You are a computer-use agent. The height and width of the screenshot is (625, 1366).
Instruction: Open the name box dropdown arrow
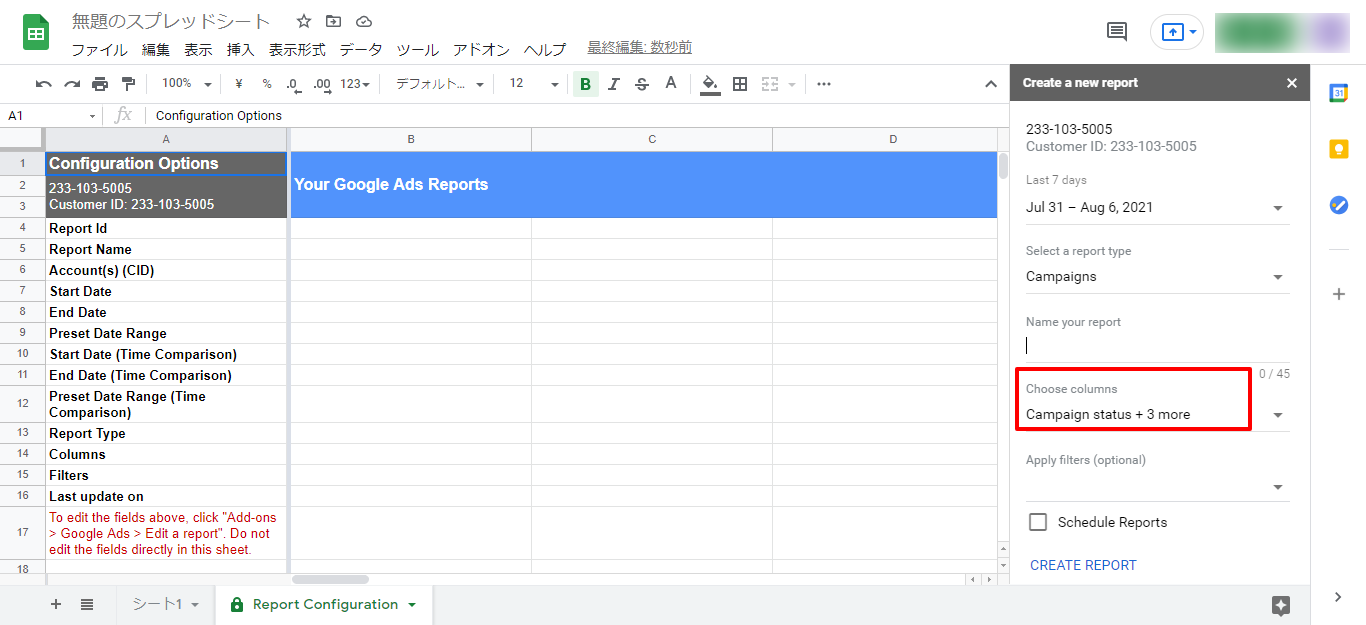[x=93, y=116]
